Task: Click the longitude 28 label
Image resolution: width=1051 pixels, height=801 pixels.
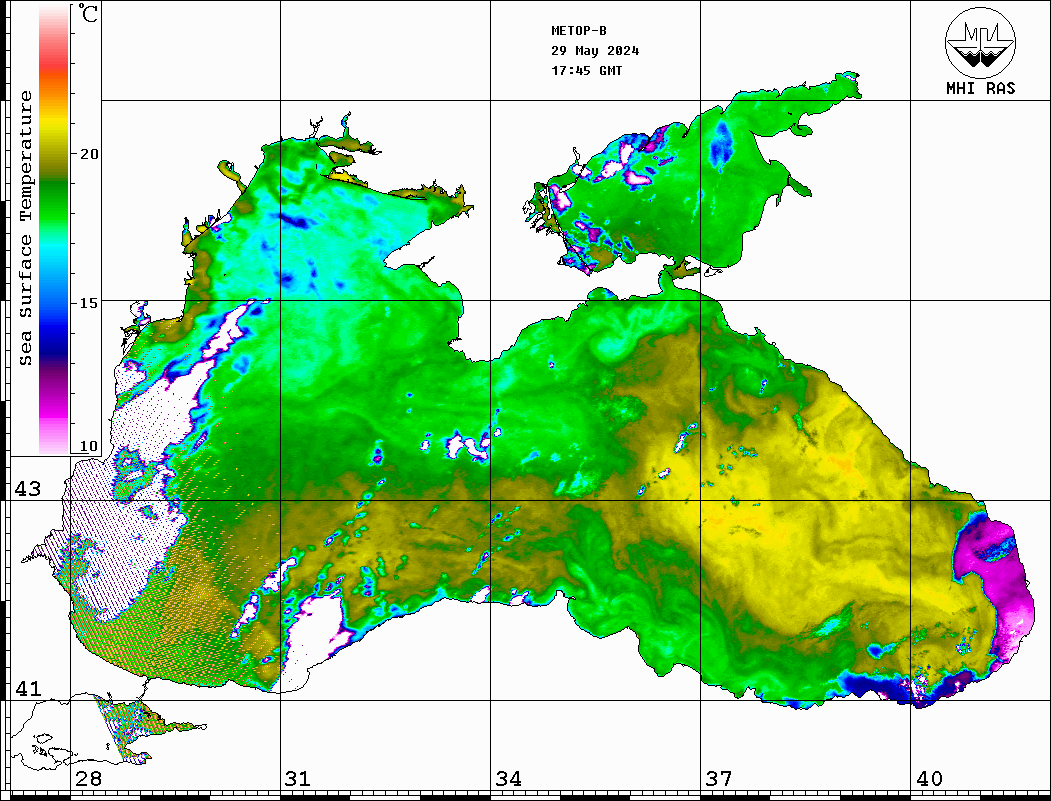Action: (88, 779)
